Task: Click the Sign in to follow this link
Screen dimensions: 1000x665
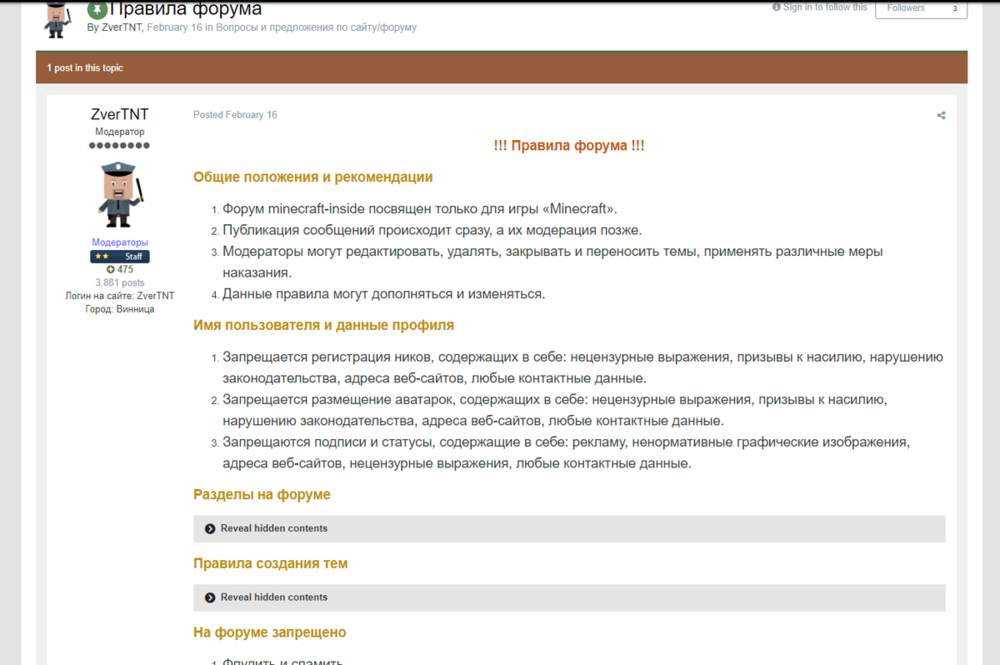Action: [825, 7]
